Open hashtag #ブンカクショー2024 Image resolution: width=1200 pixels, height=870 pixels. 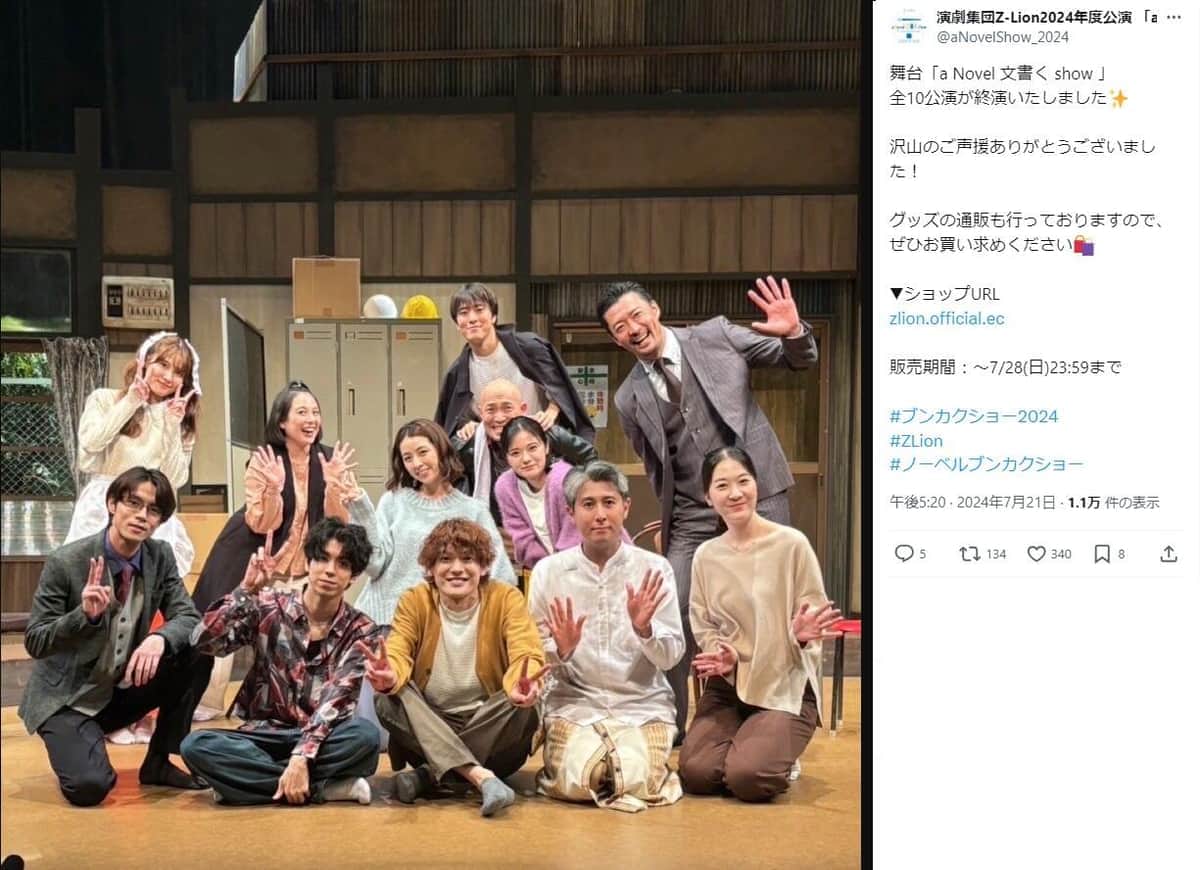[x=973, y=416]
